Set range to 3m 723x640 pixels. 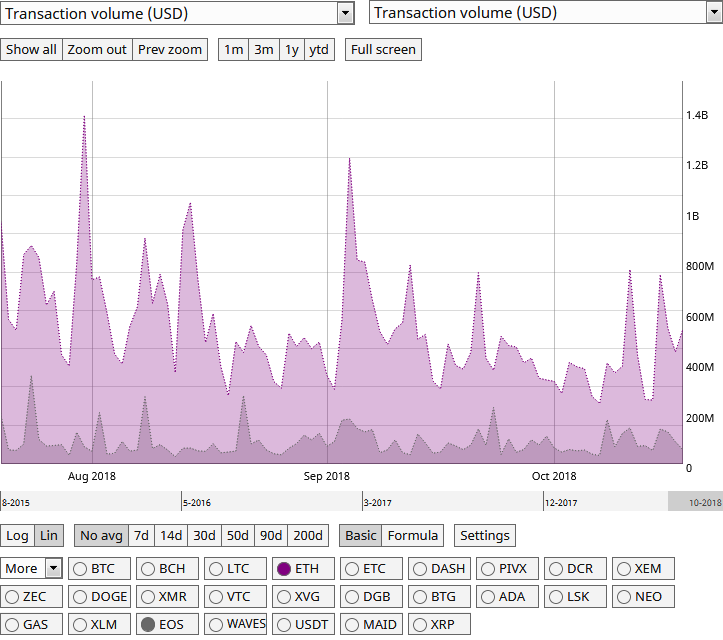pos(264,49)
